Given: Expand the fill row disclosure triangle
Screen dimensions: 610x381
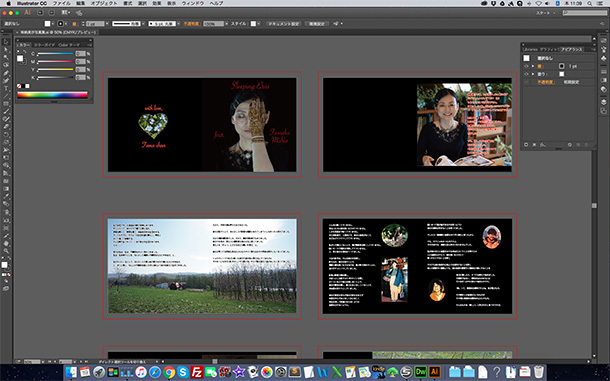Looking at the screenshot, I should [533, 74].
